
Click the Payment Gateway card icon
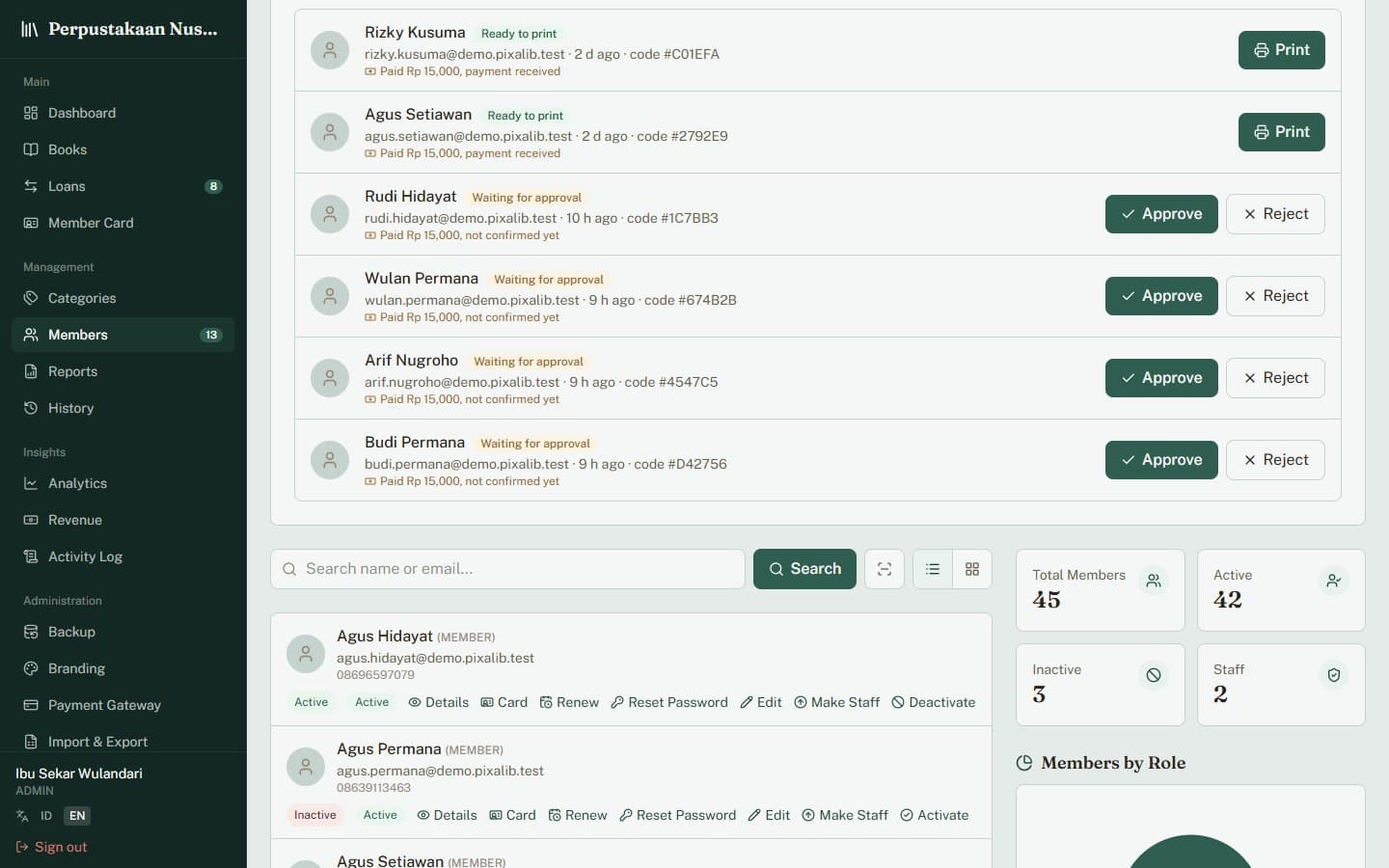(x=31, y=705)
